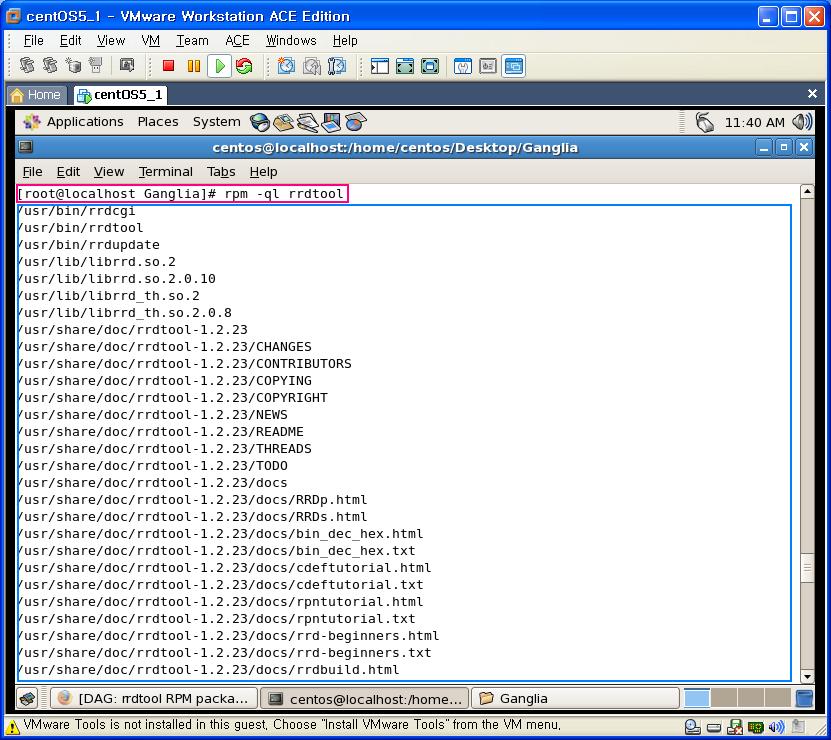Enter full screen mode icon

pos(430,66)
